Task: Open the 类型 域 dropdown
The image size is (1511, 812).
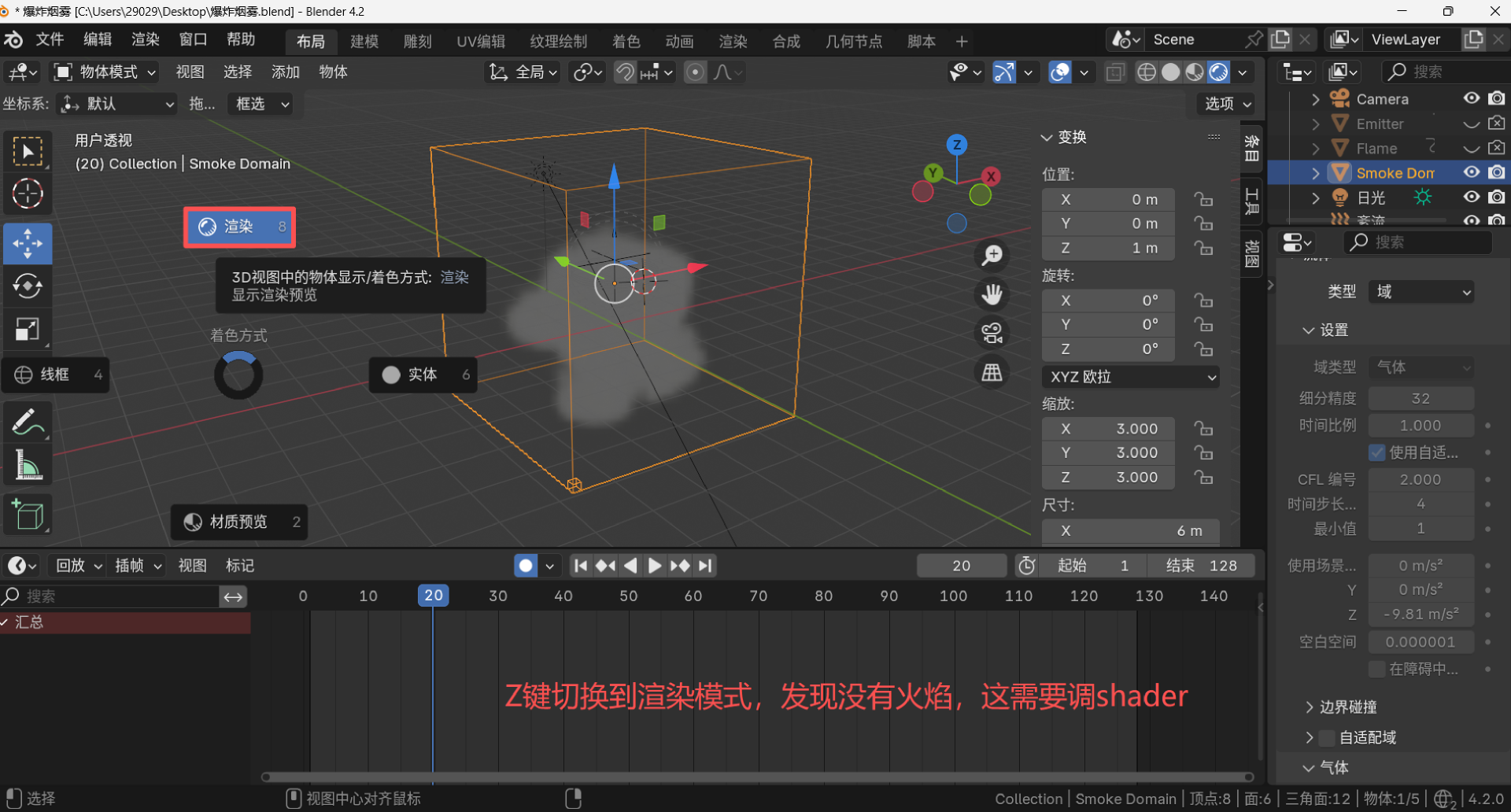Action: [x=1420, y=292]
